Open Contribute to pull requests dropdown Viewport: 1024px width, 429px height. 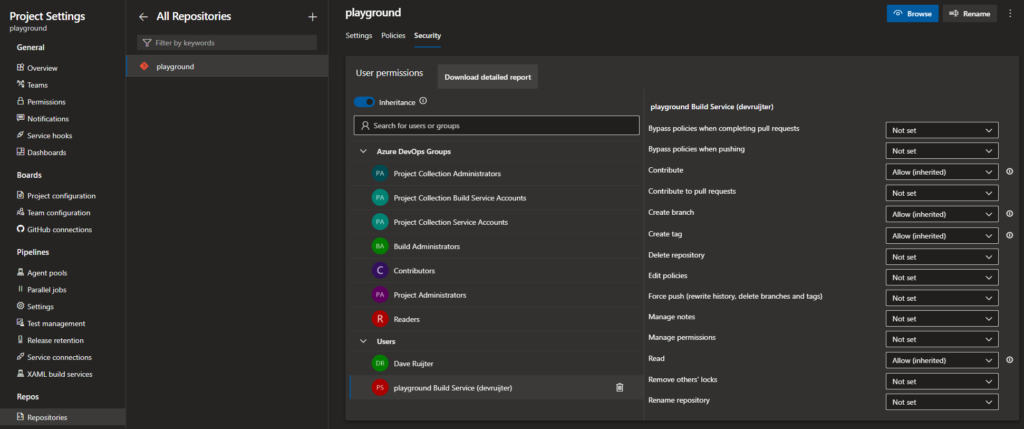click(942, 193)
